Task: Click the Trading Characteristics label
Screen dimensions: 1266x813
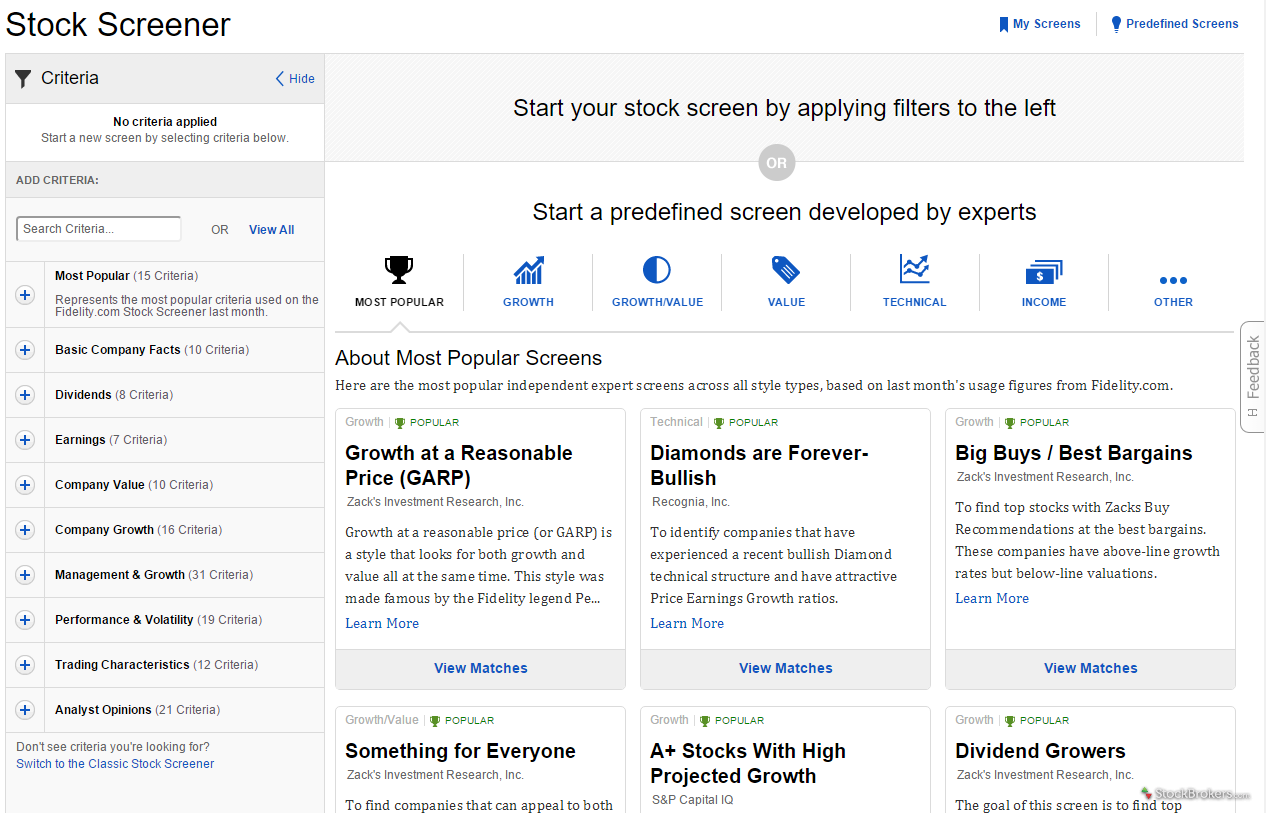Action: point(122,665)
